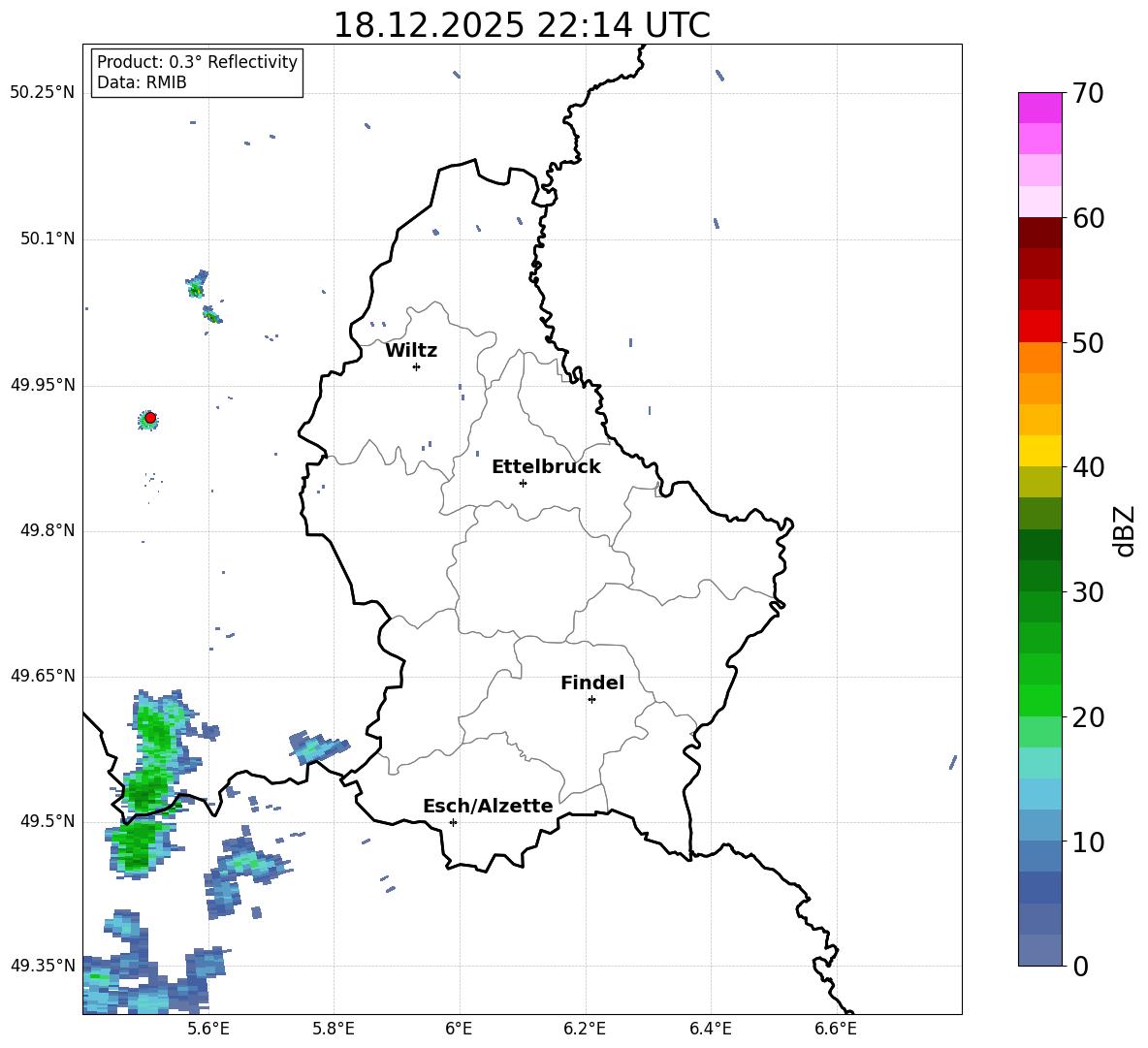Pick the dark green swatch just above 30
The width and height of the screenshot is (1148, 1048).
tap(1039, 575)
